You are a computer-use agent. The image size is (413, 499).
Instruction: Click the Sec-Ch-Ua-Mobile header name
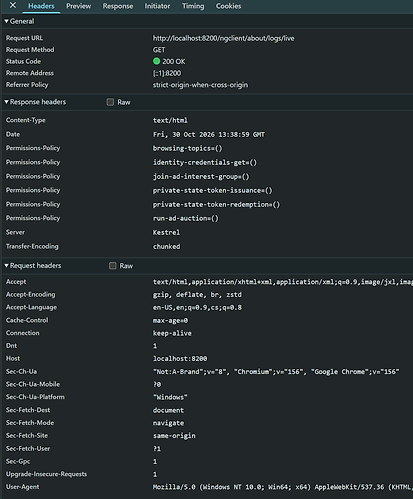click(33, 384)
